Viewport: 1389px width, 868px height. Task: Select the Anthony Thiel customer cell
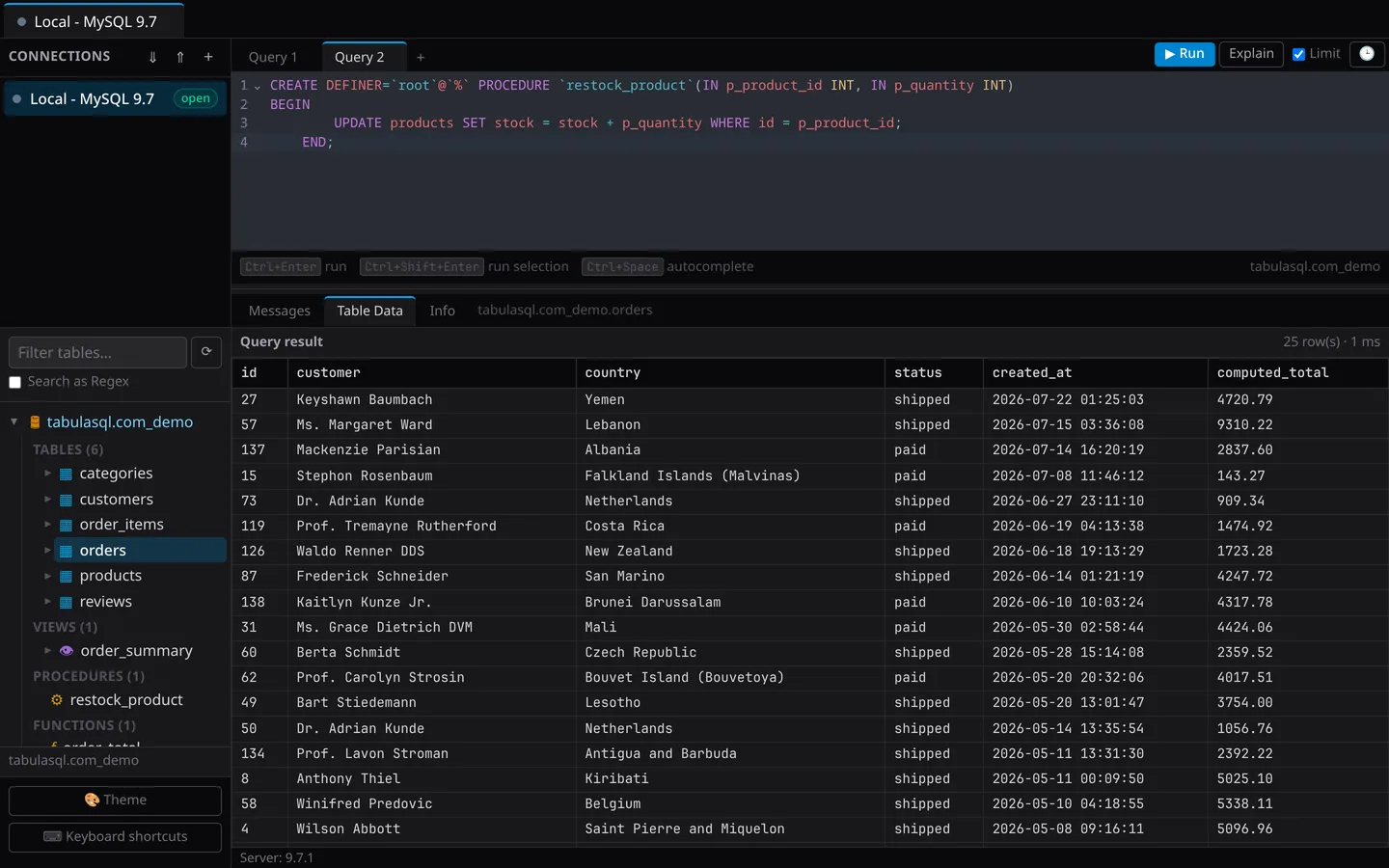click(432, 778)
